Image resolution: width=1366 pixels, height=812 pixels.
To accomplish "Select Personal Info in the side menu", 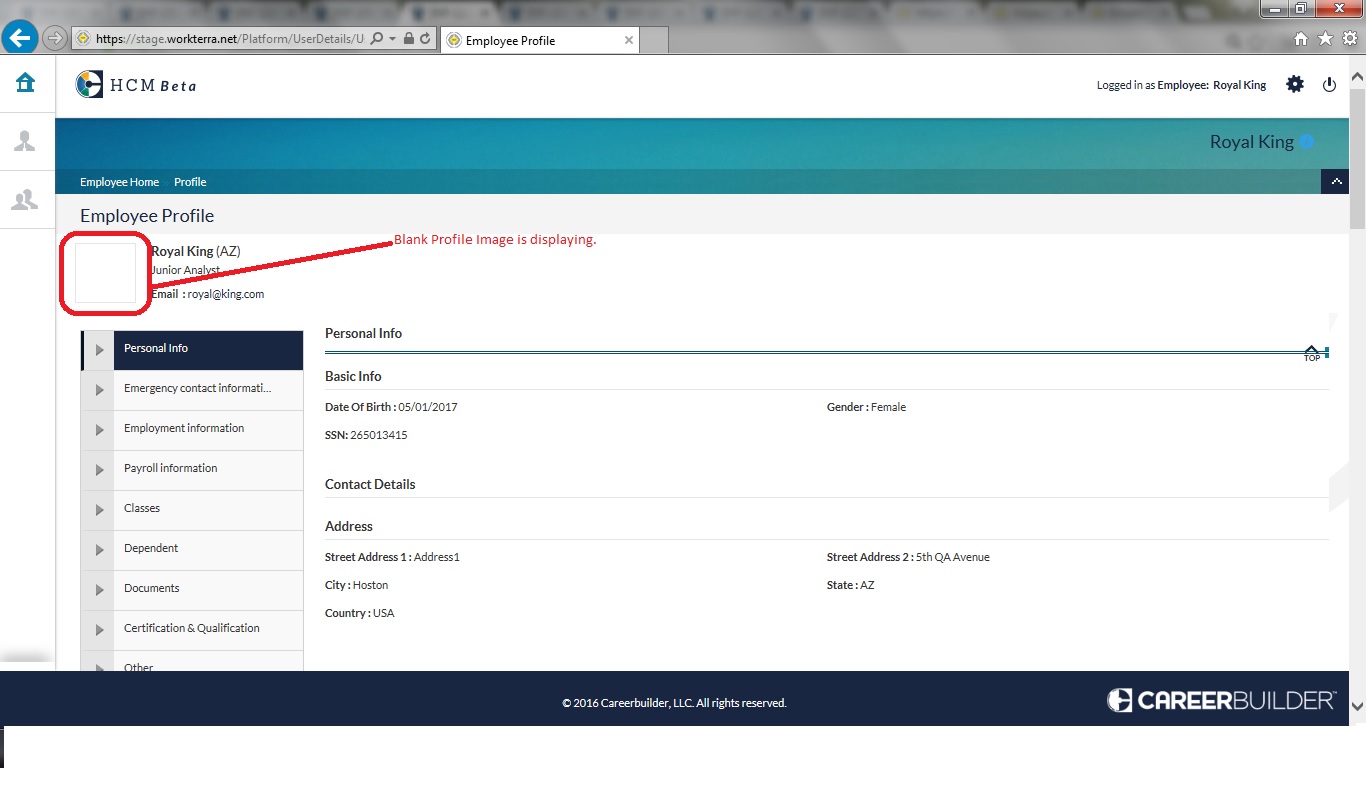I will click(x=156, y=349).
